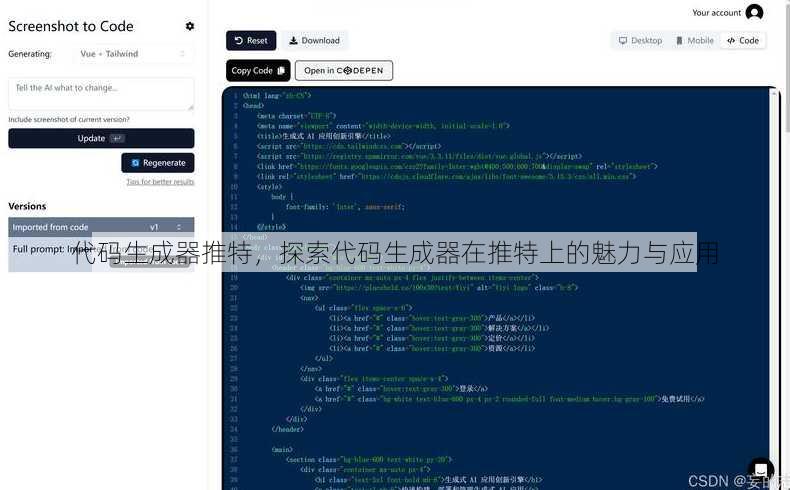The height and width of the screenshot is (490, 790).
Task: Select the Code tab
Action: (743, 40)
